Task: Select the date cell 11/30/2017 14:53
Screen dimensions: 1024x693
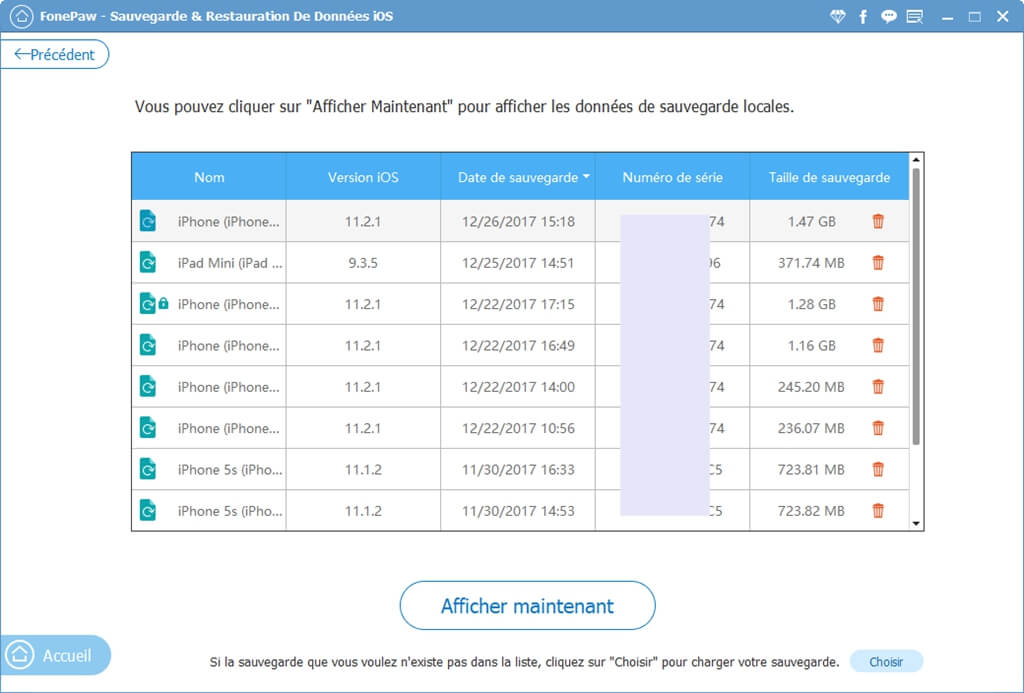Action: [x=518, y=510]
